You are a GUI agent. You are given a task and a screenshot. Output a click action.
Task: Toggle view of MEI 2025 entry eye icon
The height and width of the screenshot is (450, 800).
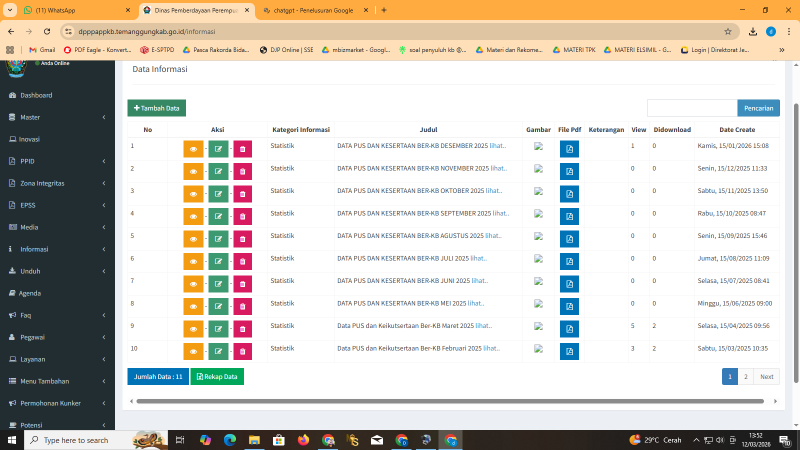point(193,304)
